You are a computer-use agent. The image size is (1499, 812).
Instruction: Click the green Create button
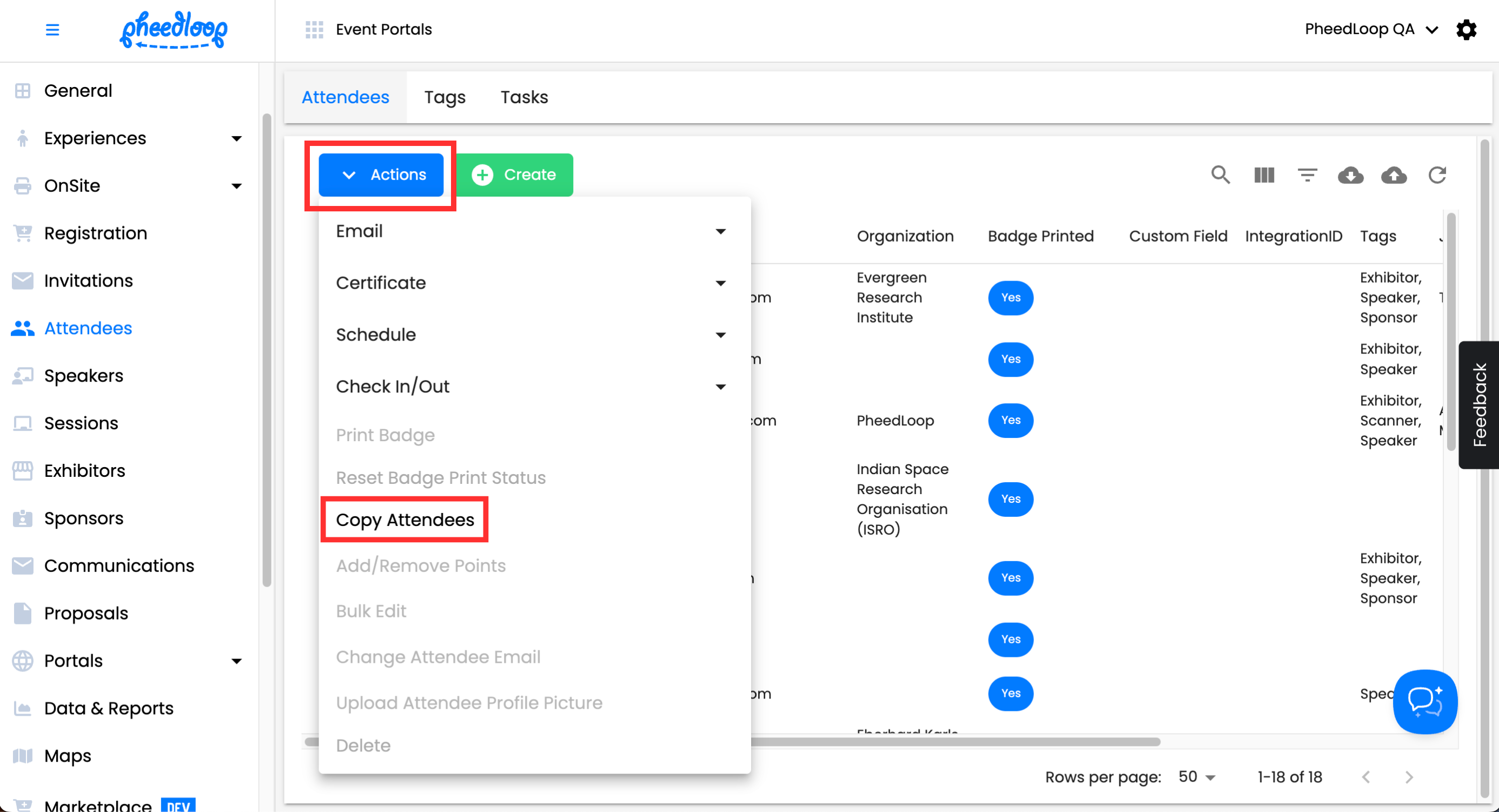(x=514, y=175)
